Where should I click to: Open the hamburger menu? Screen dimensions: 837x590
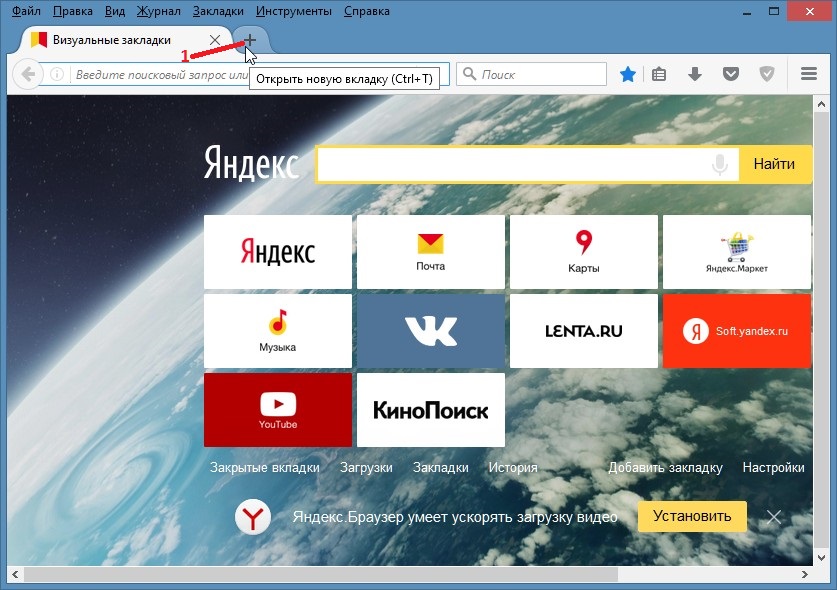point(809,74)
